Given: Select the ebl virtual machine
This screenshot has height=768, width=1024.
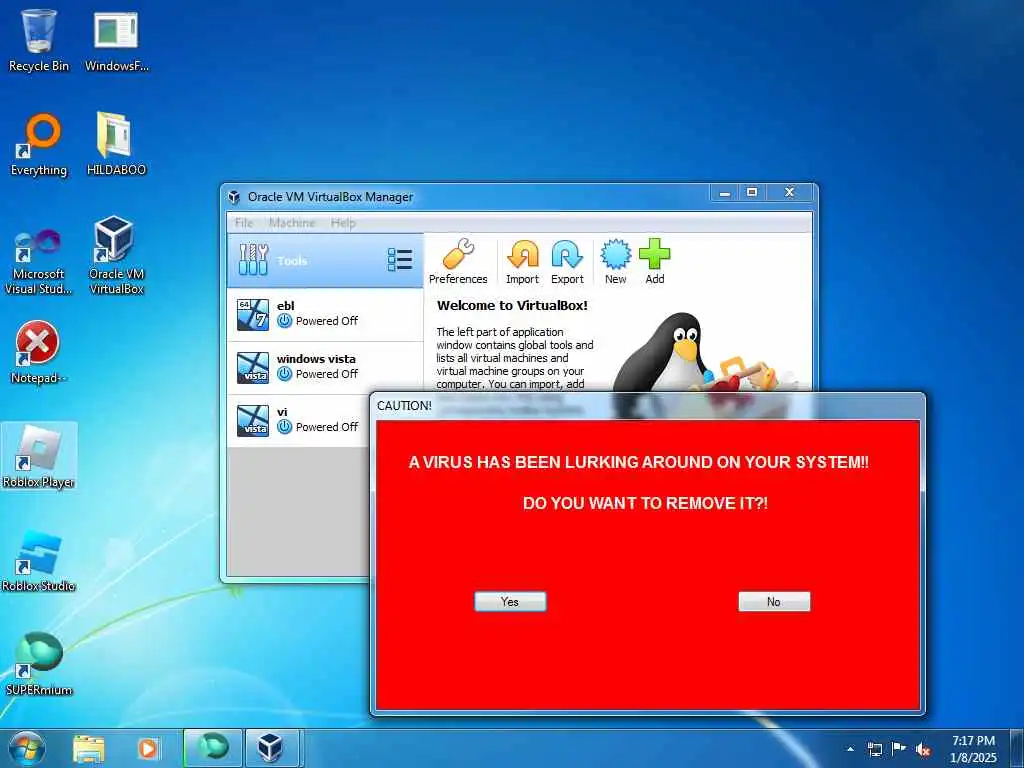Looking at the screenshot, I should 325,314.
